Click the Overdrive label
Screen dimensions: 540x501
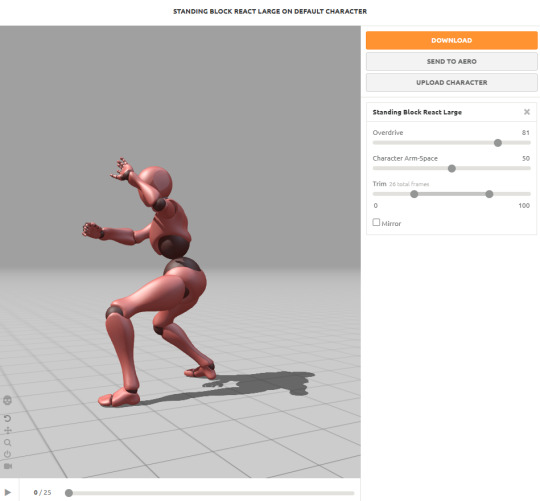click(388, 133)
